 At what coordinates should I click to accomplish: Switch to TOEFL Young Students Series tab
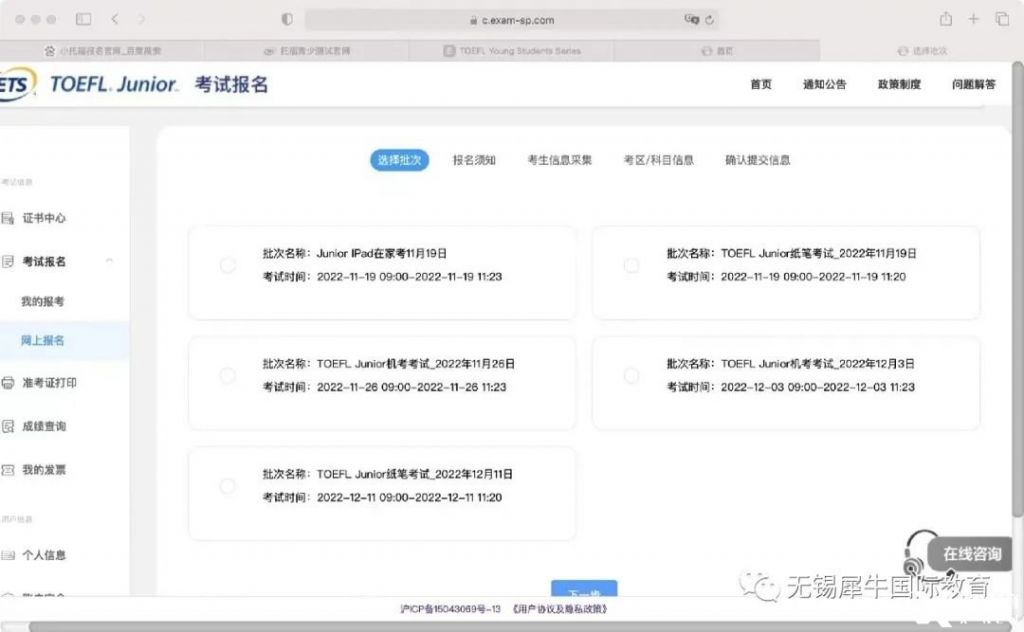pyautogui.click(x=512, y=50)
